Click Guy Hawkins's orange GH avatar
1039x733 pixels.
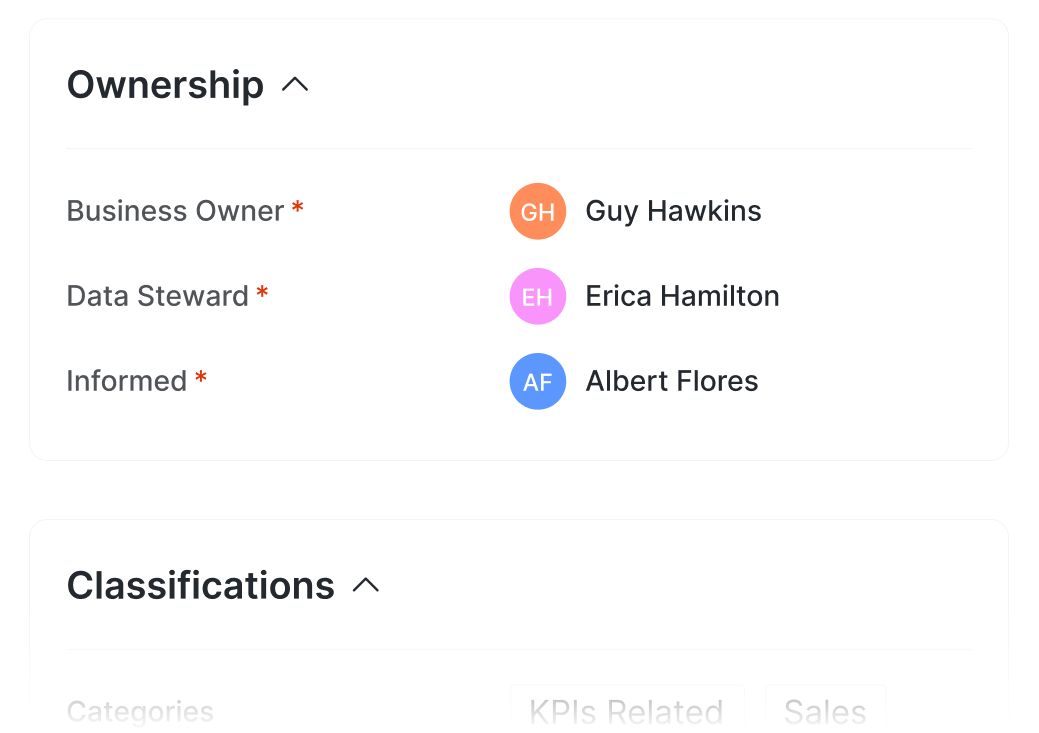[538, 211]
